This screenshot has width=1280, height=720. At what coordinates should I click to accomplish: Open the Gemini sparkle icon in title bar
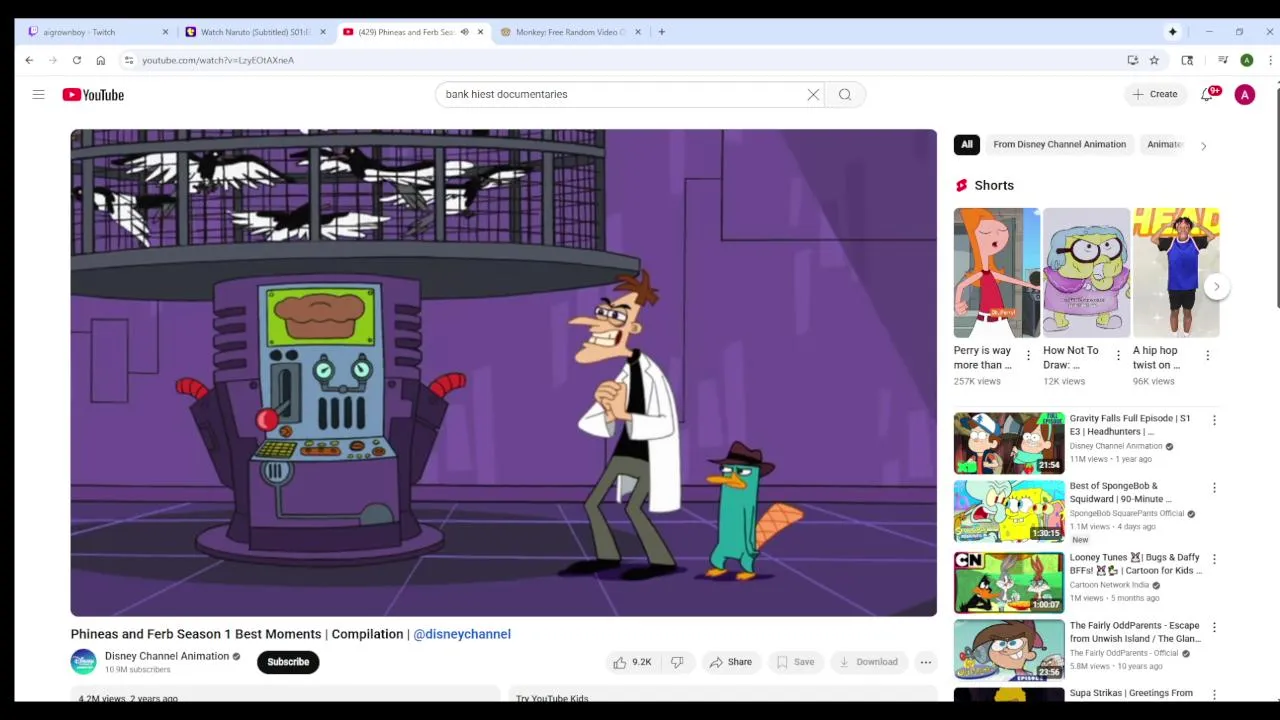[1172, 32]
